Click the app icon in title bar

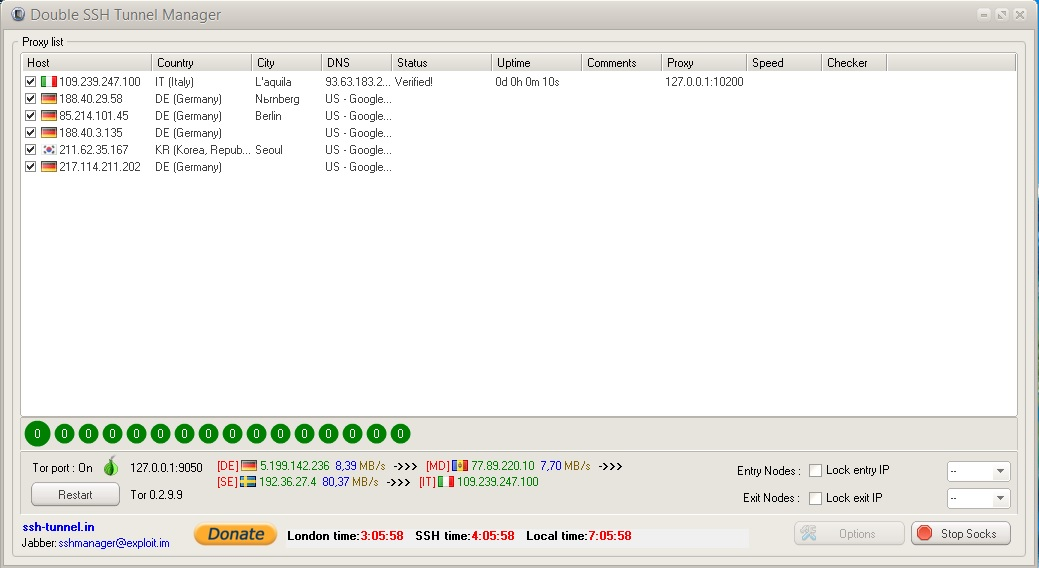pos(17,15)
